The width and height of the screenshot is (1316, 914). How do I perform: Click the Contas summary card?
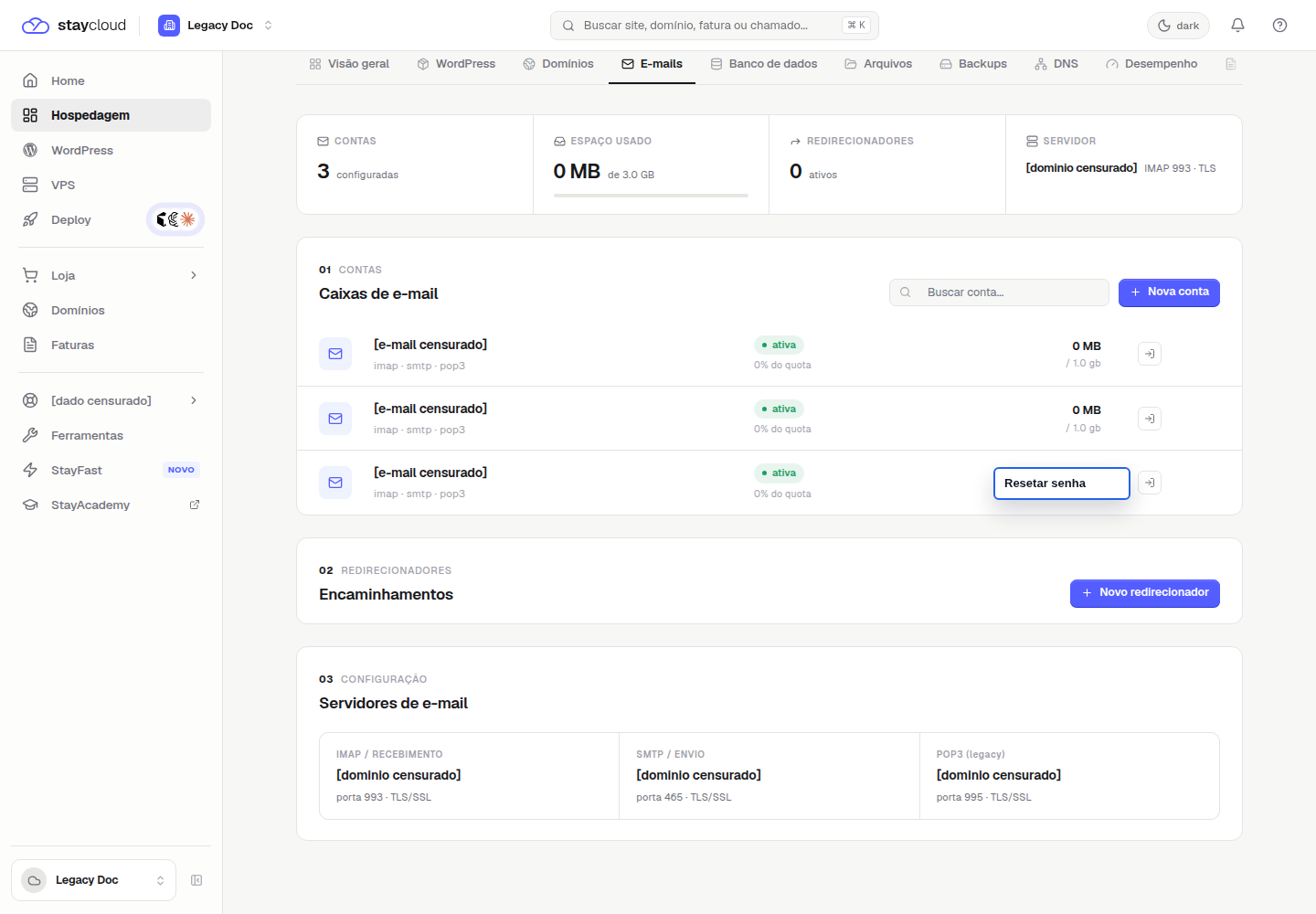(x=415, y=165)
